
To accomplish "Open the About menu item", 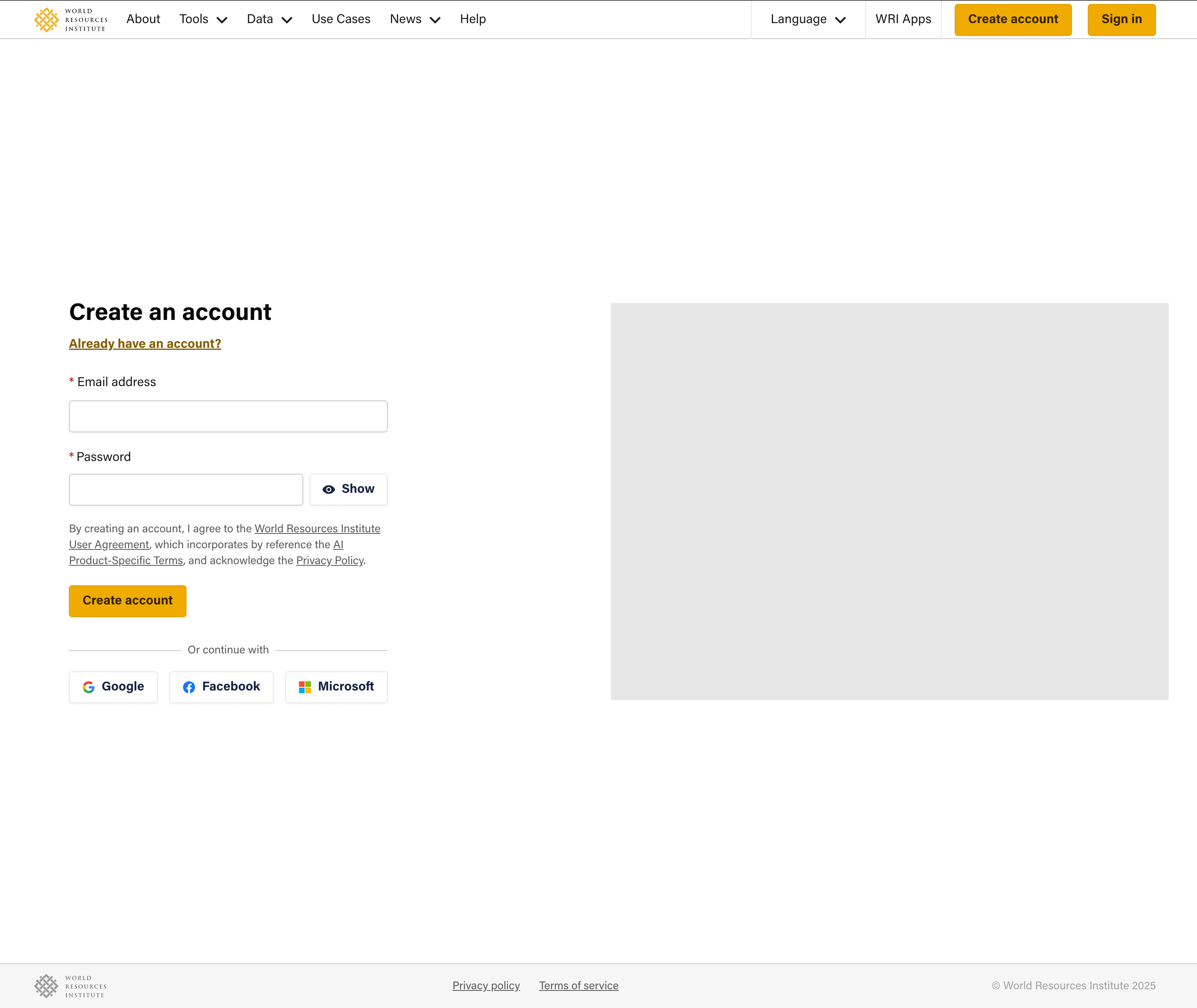I will 143,20.
